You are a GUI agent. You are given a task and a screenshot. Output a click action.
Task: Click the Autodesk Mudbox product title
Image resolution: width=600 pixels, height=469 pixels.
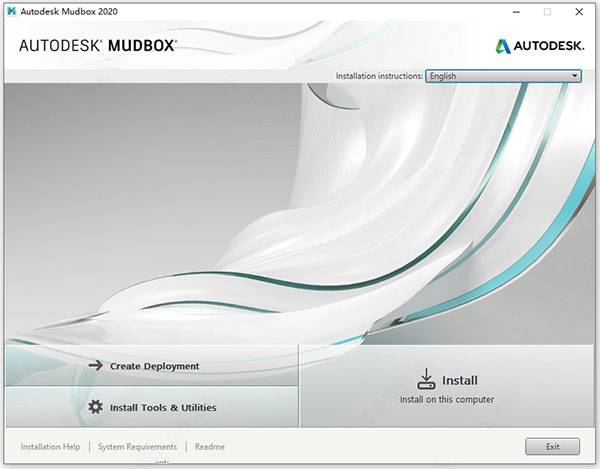pyautogui.click(x=98, y=46)
